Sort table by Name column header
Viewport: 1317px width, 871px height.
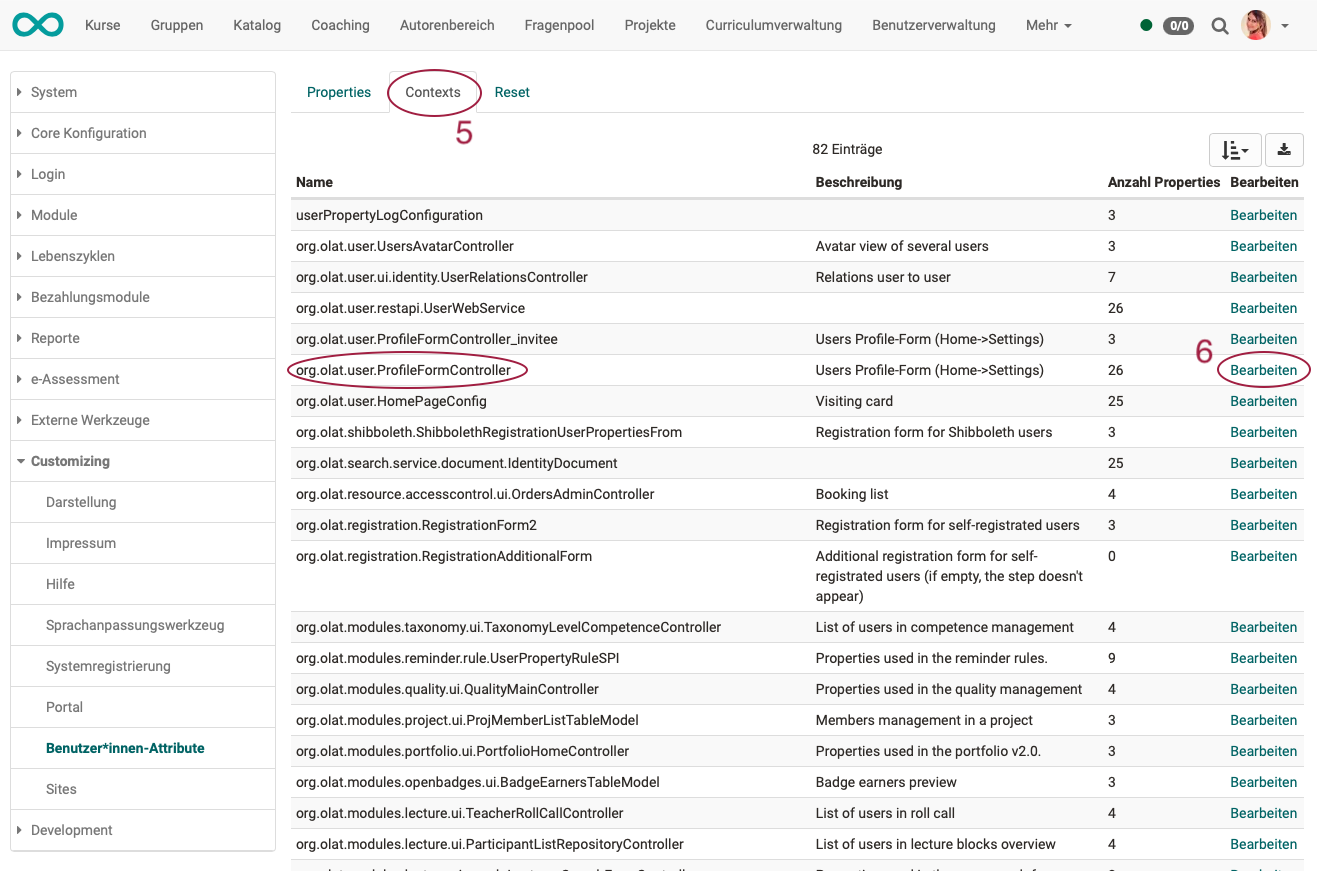[314, 182]
